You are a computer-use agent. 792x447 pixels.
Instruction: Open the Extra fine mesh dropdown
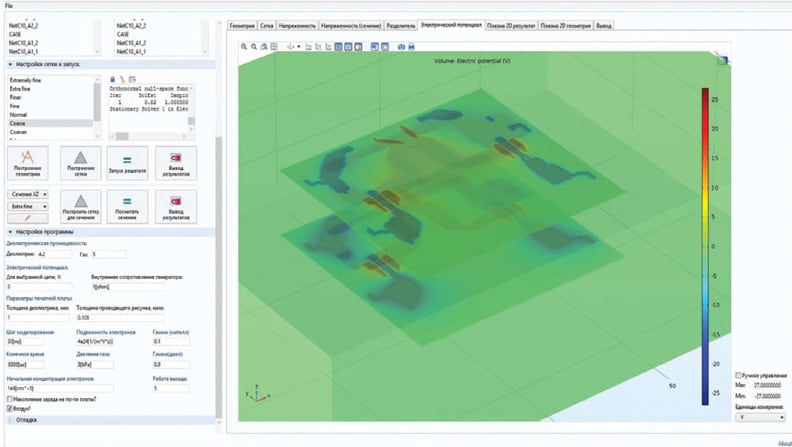(28, 206)
